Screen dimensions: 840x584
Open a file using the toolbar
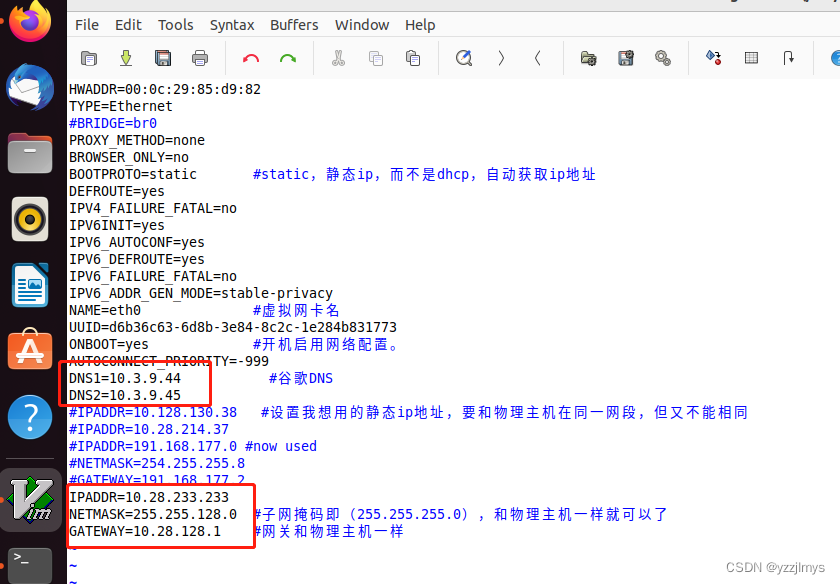[x=88, y=58]
